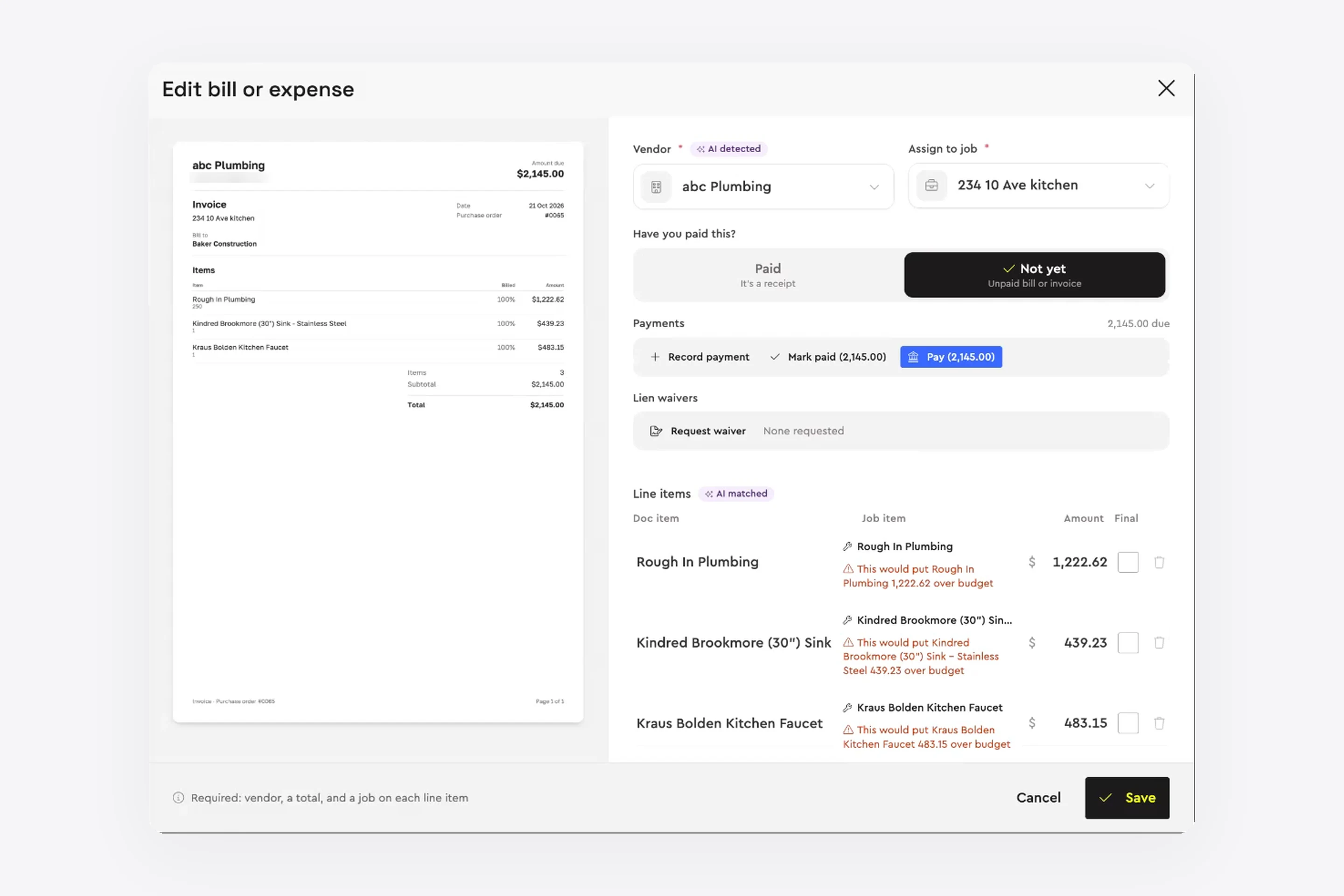Delete the Kraus Bolden Kitchen Faucet line item

1159,723
